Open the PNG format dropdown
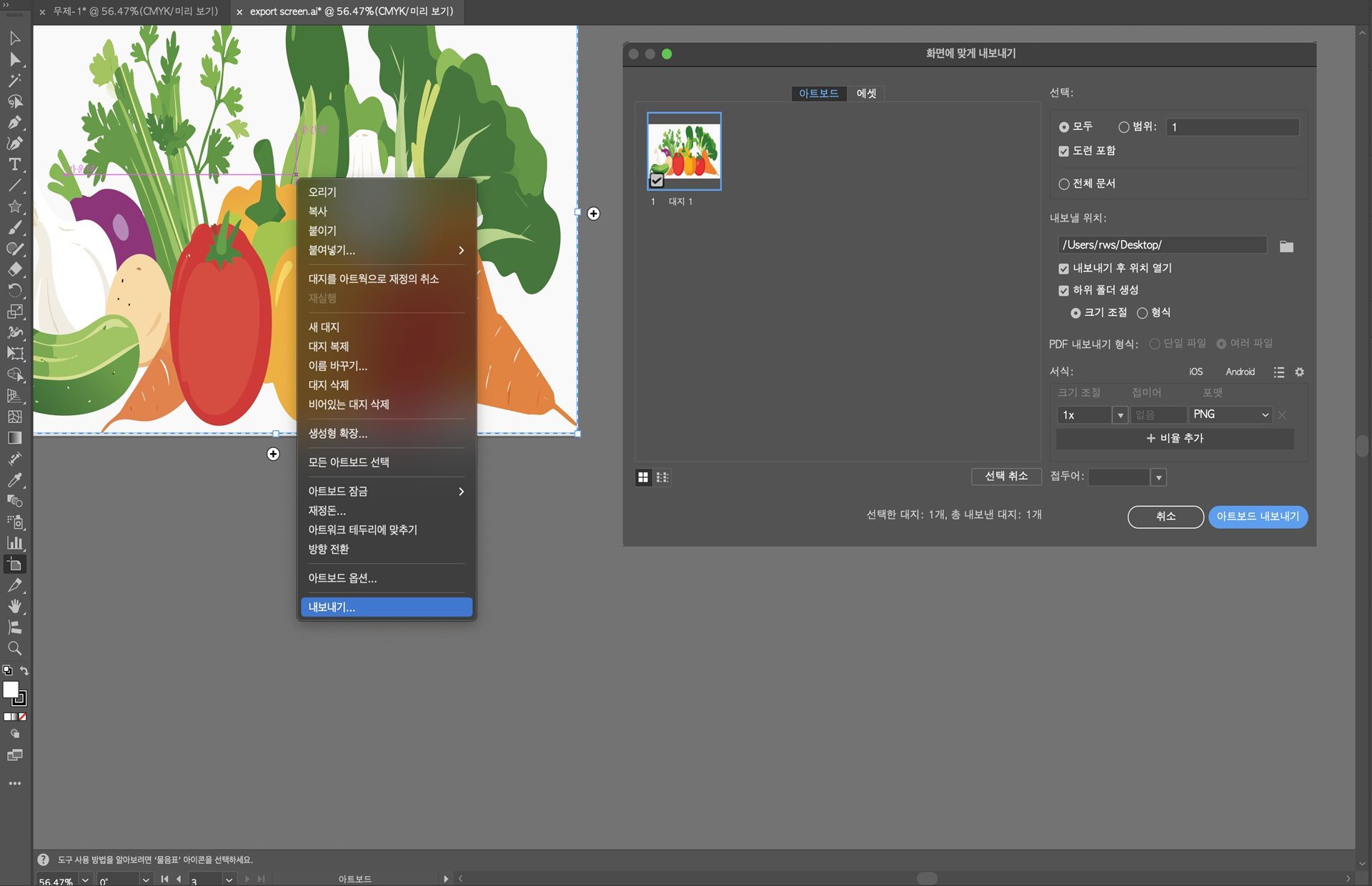This screenshot has height=886, width=1372. pyautogui.click(x=1231, y=414)
